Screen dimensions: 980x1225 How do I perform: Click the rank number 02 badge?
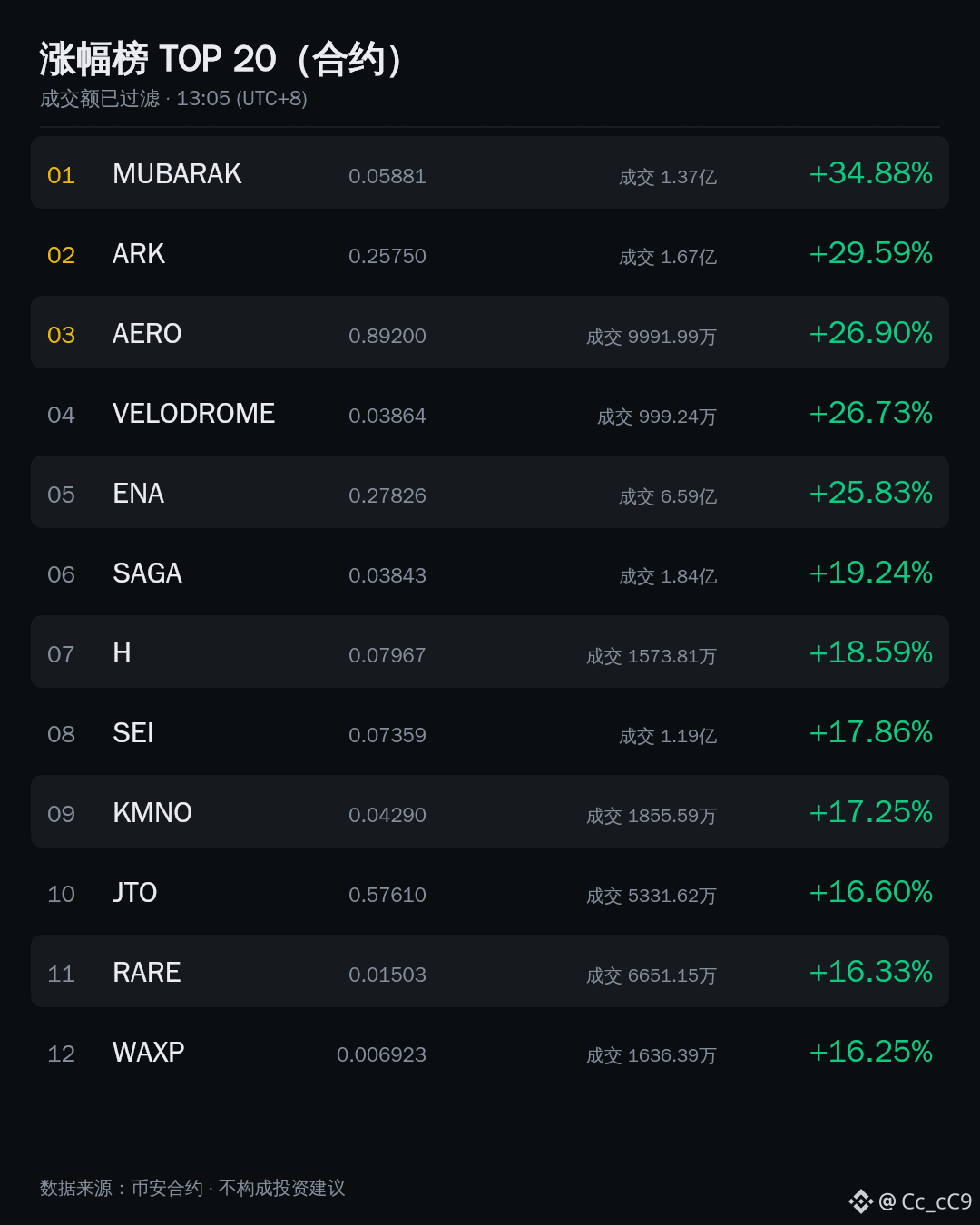click(x=61, y=255)
